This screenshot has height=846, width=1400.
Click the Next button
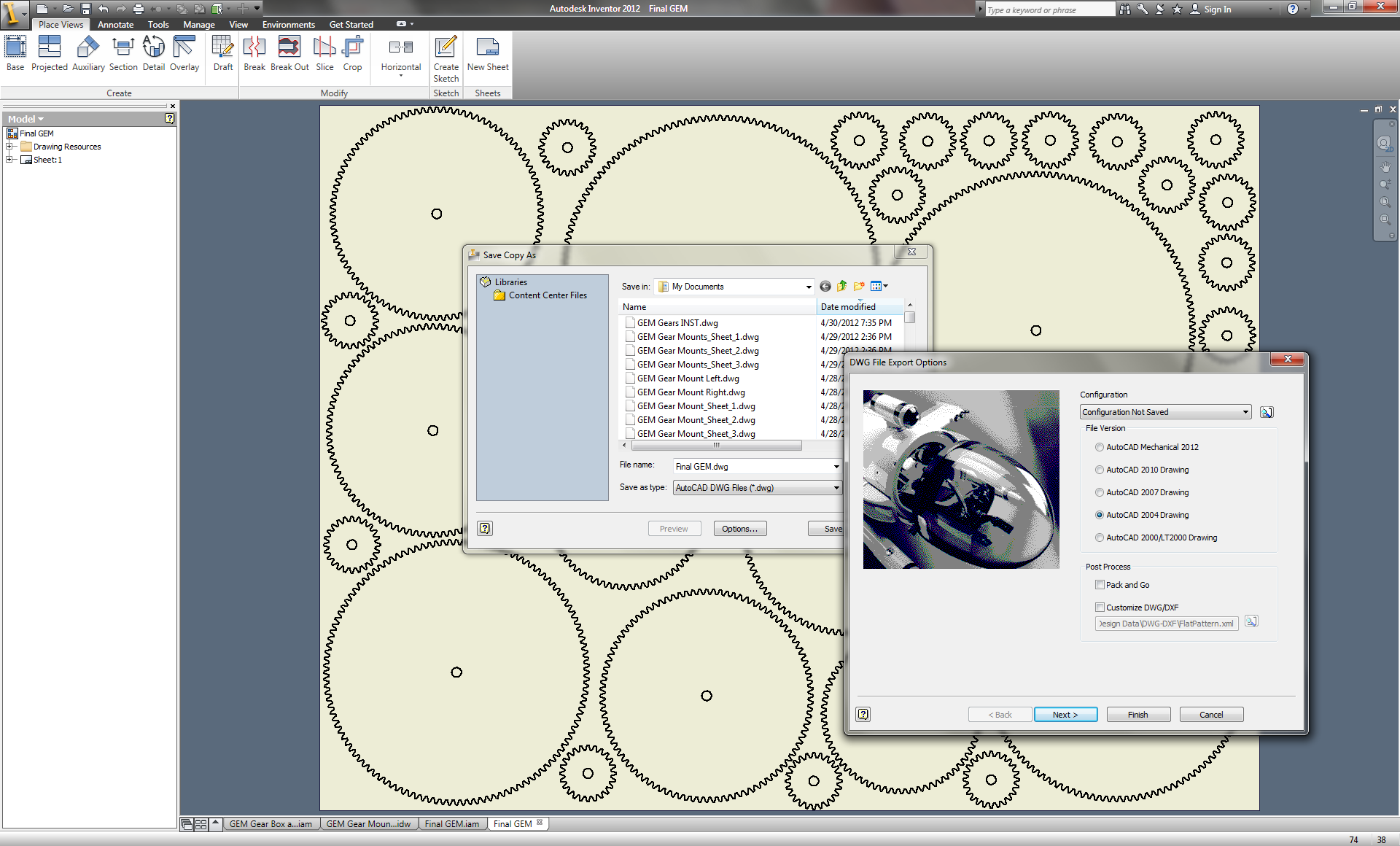1065,715
